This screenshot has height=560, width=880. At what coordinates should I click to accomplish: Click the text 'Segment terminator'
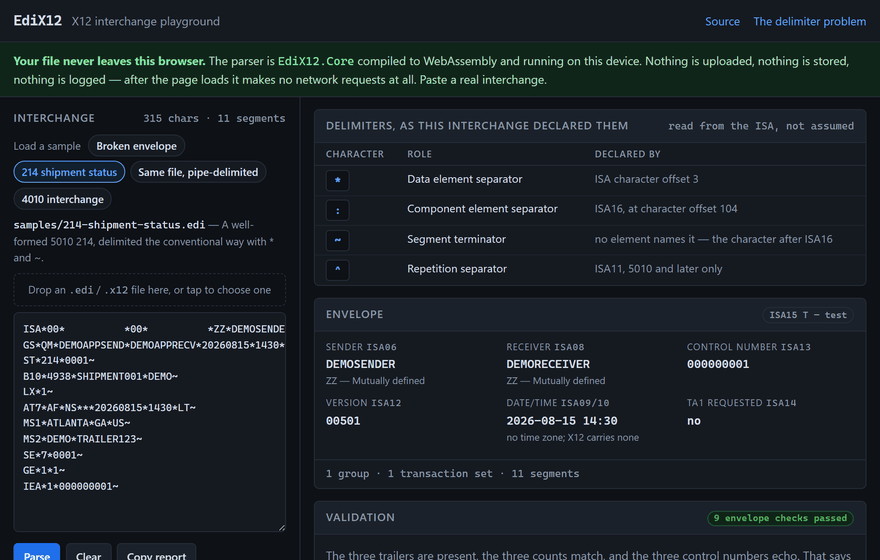(x=456, y=239)
